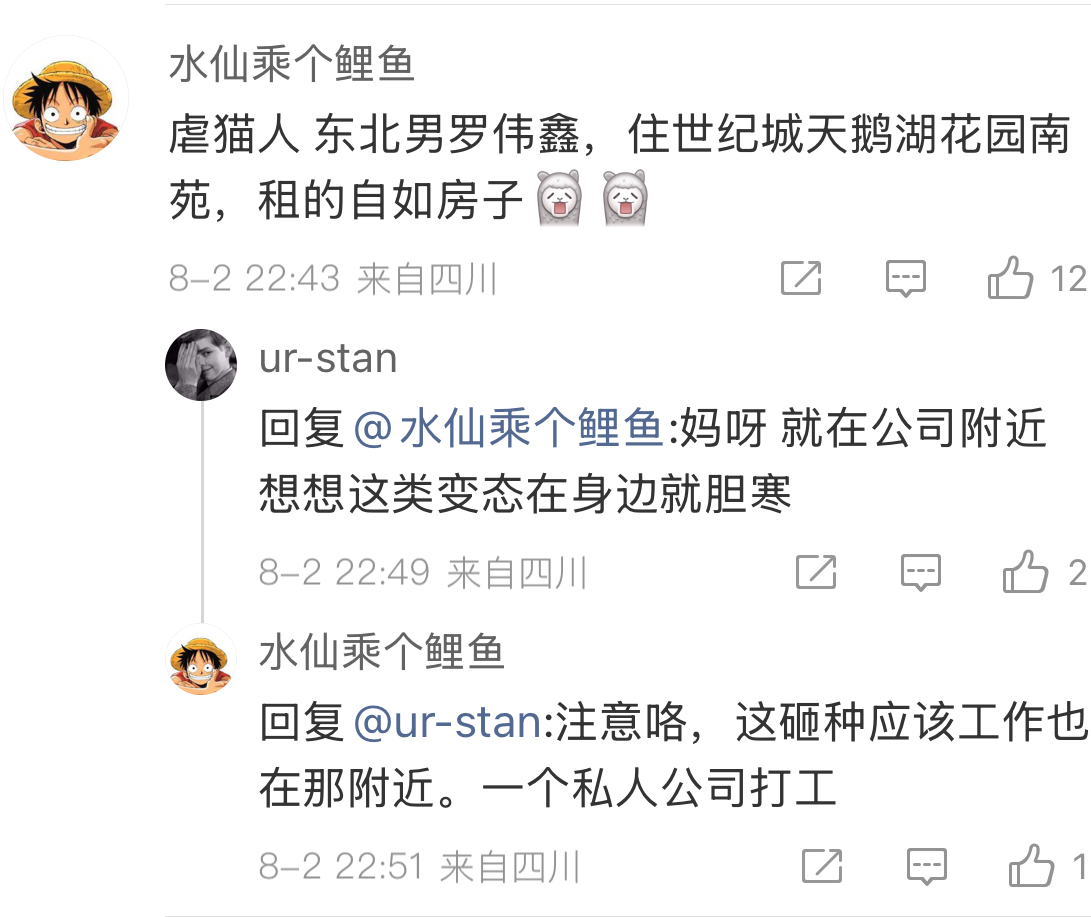
Task: Tap the comment bubble on the 22:51 reply
Action: coord(926,866)
